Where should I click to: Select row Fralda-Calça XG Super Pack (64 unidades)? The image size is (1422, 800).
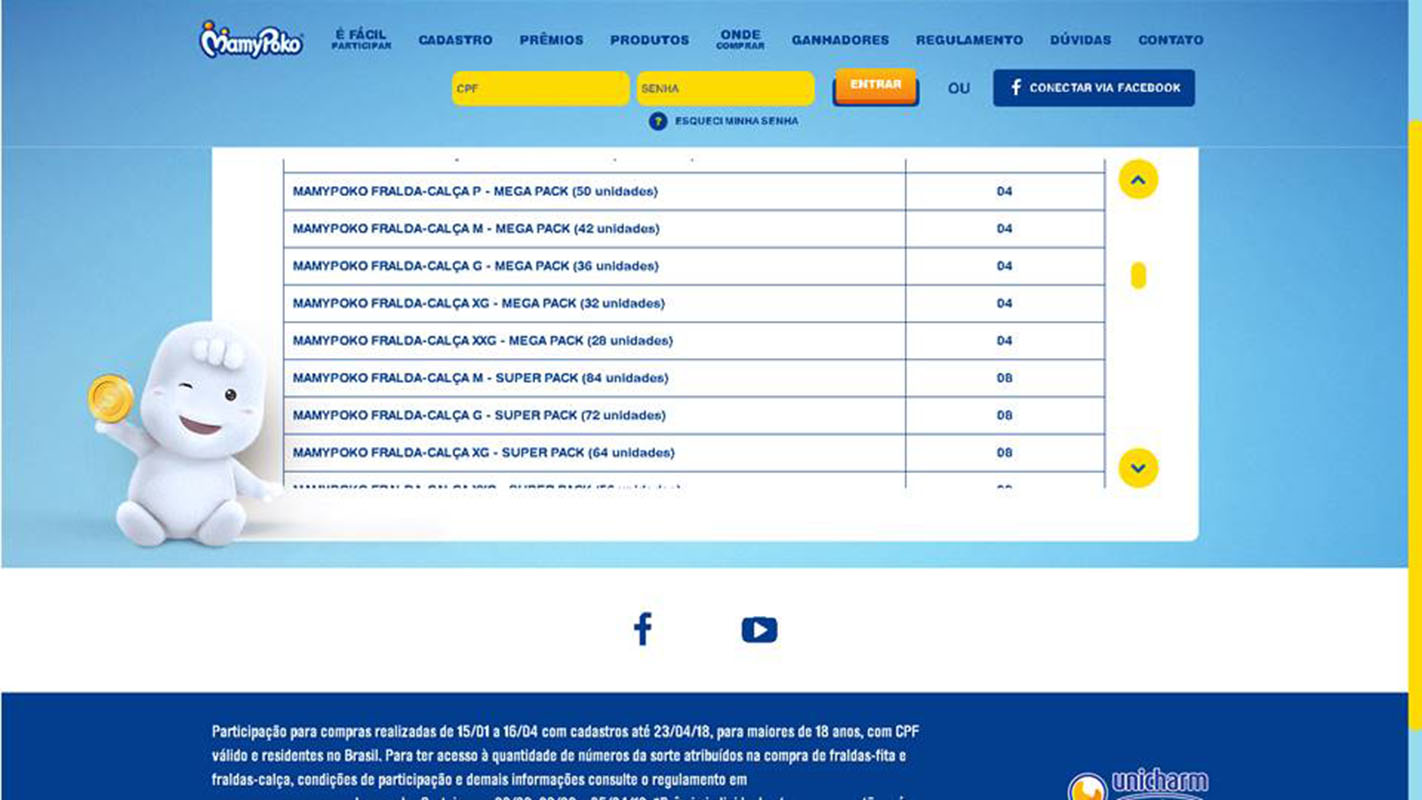(694, 453)
